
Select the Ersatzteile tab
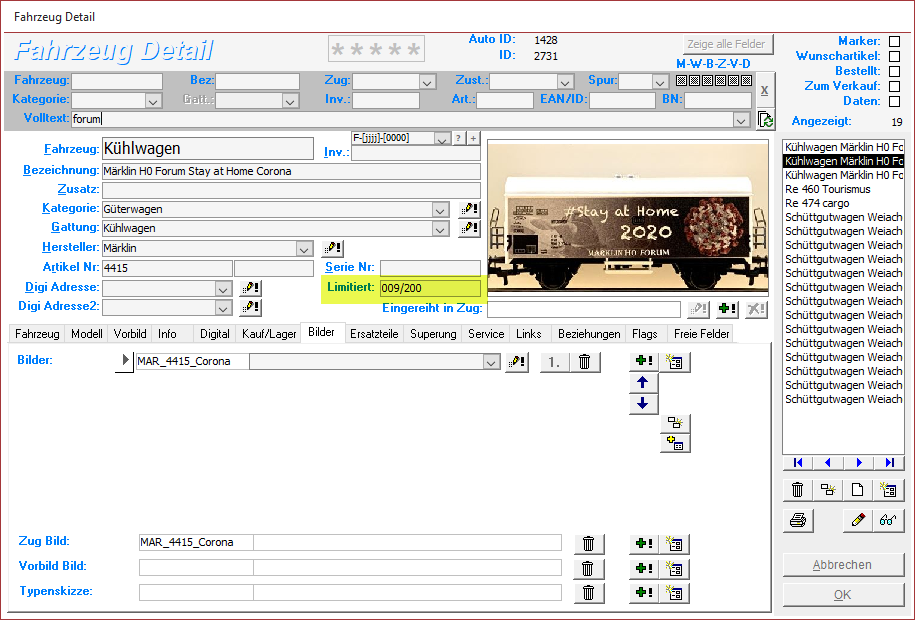coord(374,334)
